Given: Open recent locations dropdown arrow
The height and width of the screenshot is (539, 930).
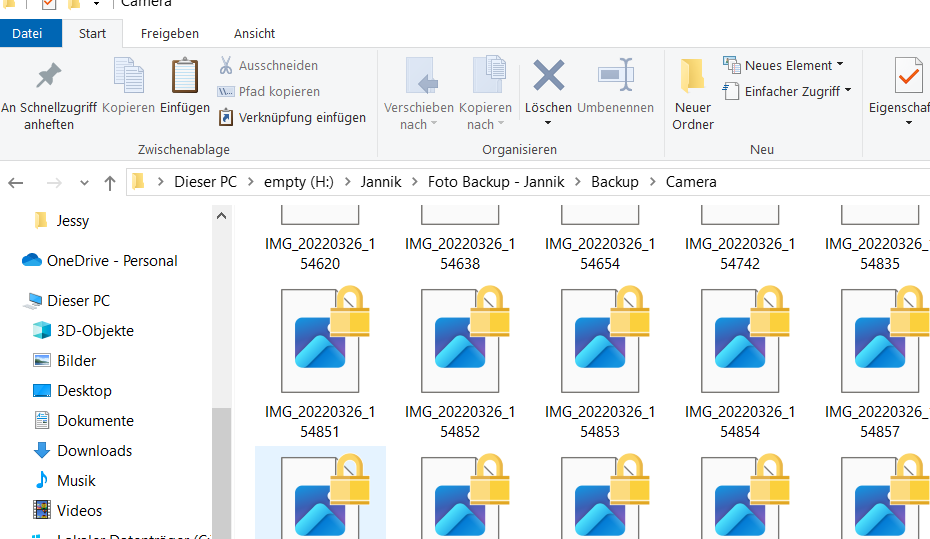Looking at the screenshot, I should (84, 183).
